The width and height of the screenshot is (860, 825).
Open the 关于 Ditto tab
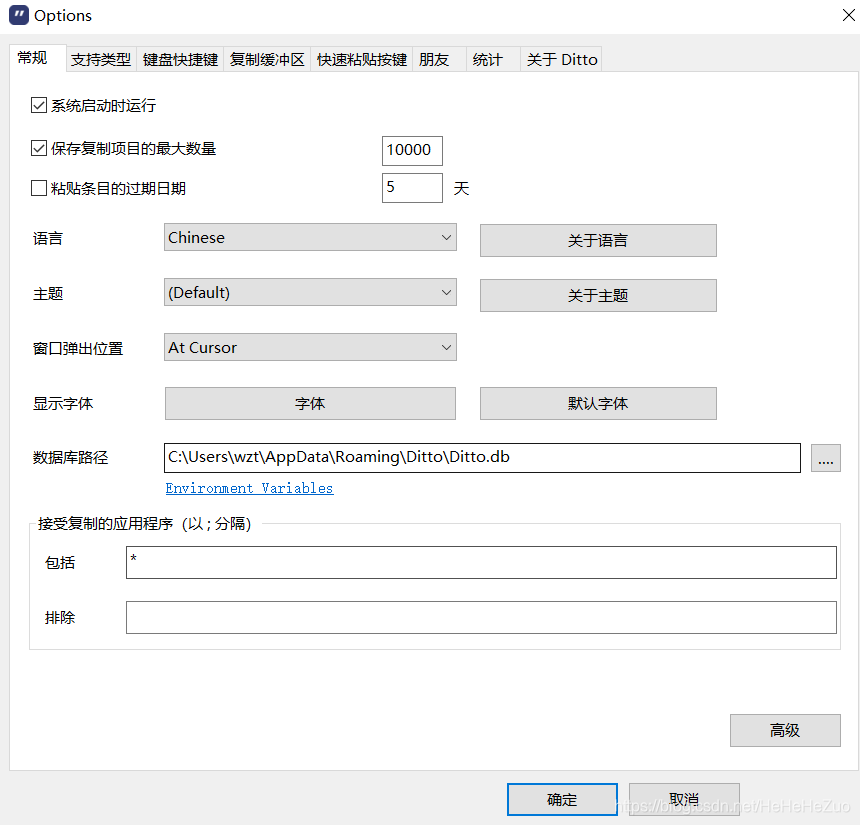[x=562, y=59]
